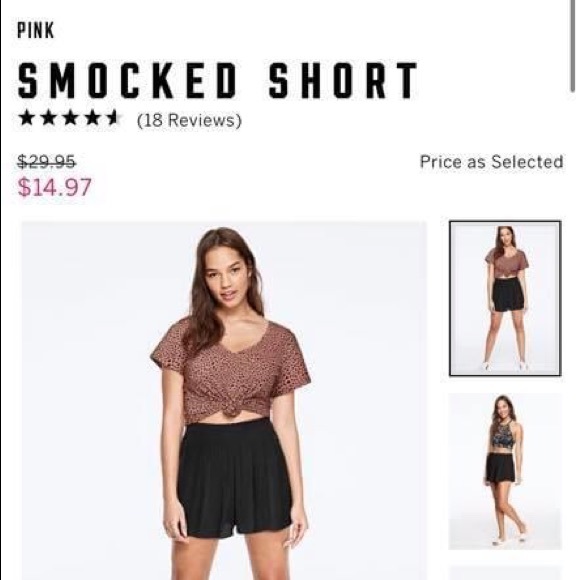580x580 pixels.
Task: Click the fourth rating star
Action: pos(92,118)
